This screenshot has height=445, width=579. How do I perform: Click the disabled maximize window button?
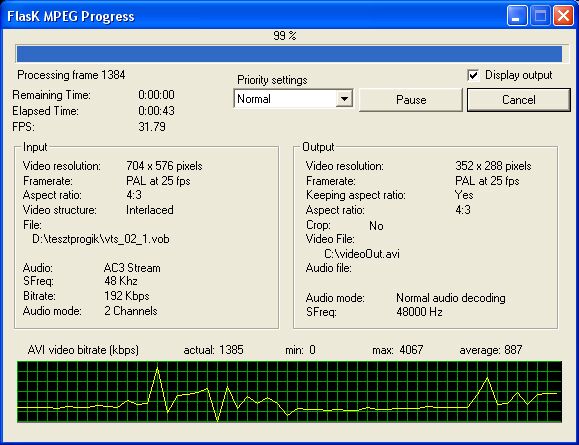540,16
